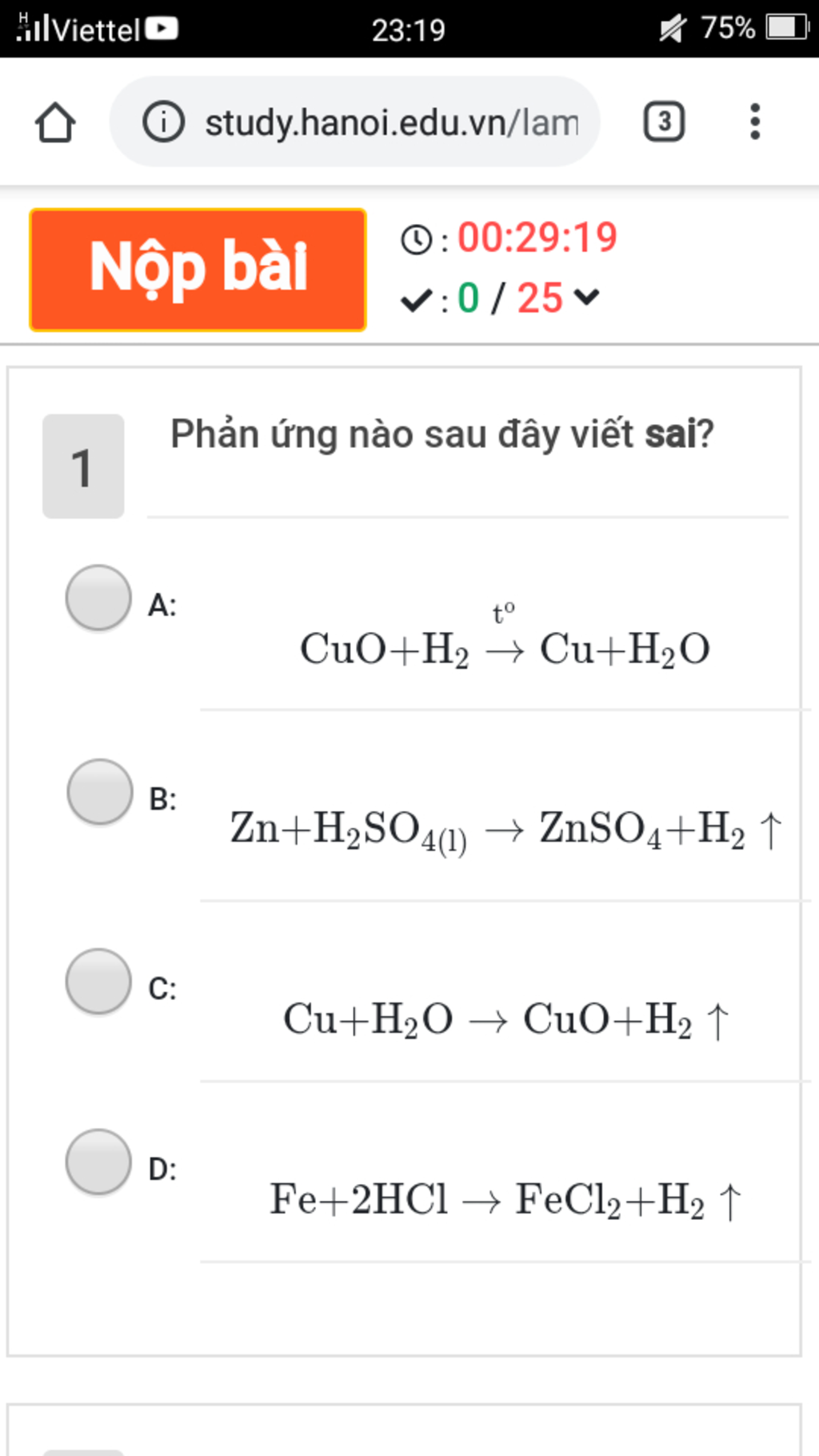Image resolution: width=819 pixels, height=1456 pixels.
Task: Tap the battery icon in status bar
Action: point(787,28)
